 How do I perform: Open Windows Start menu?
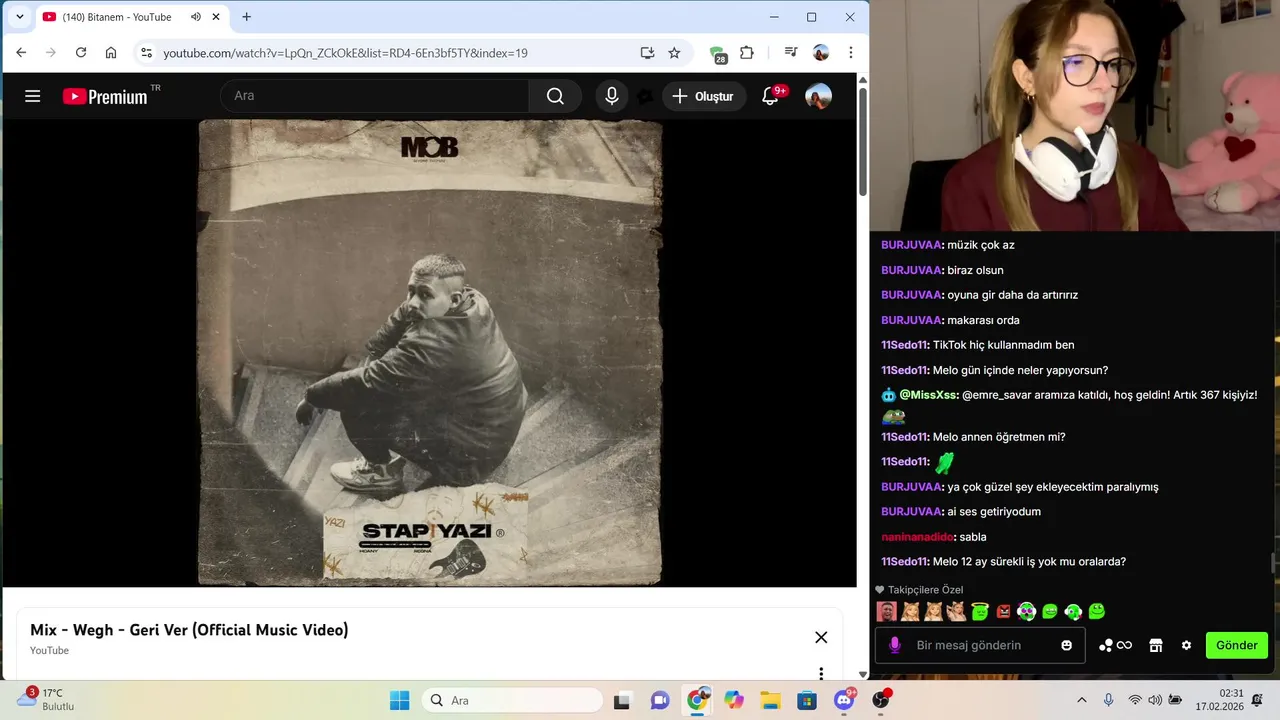coord(399,700)
